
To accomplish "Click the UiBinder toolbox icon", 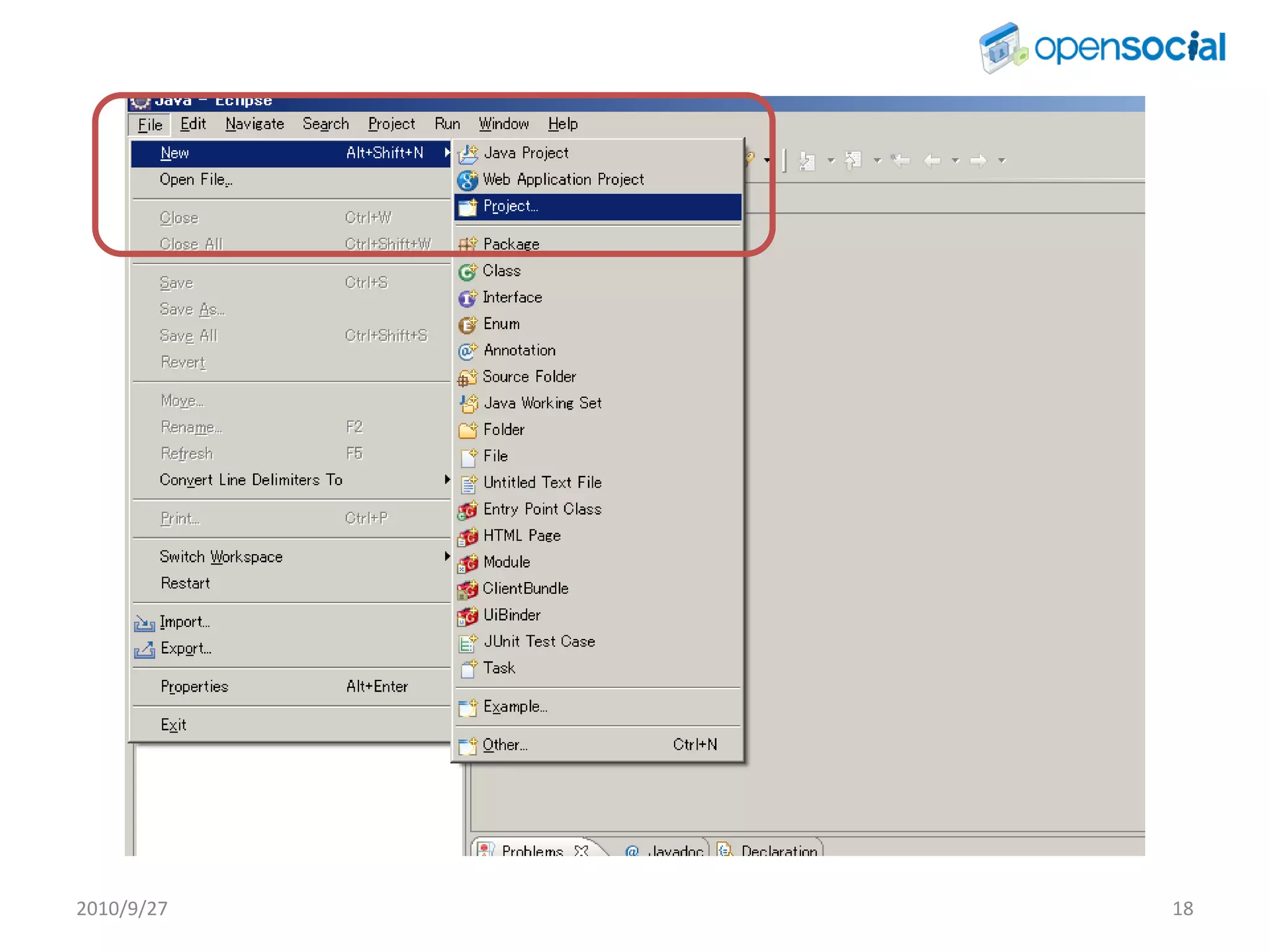I will tap(468, 615).
